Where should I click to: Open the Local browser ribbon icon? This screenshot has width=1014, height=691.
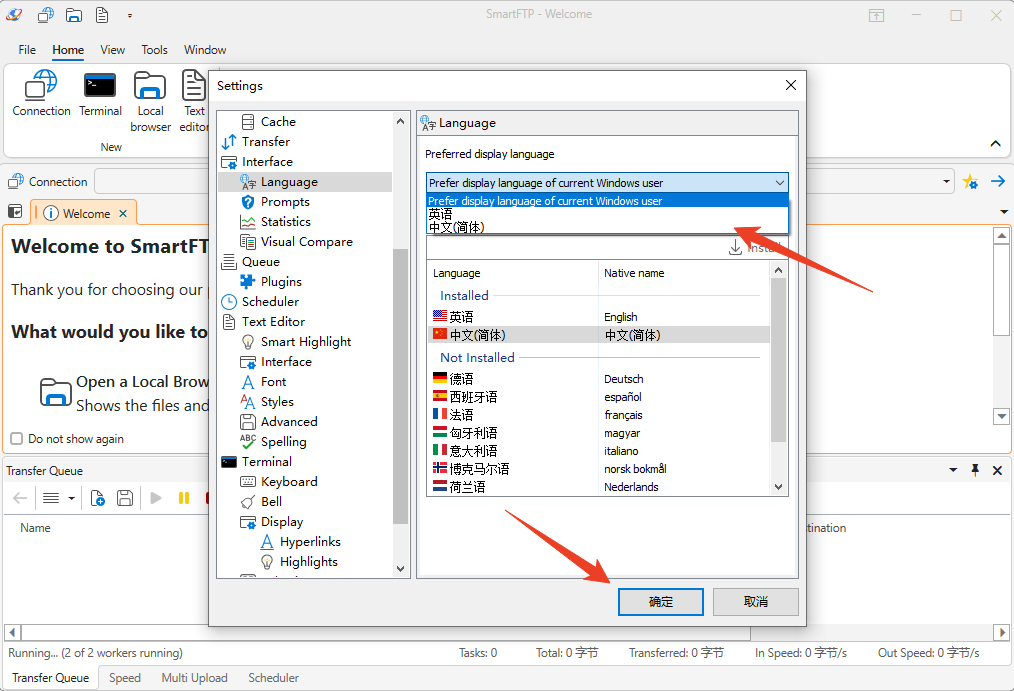(150, 101)
